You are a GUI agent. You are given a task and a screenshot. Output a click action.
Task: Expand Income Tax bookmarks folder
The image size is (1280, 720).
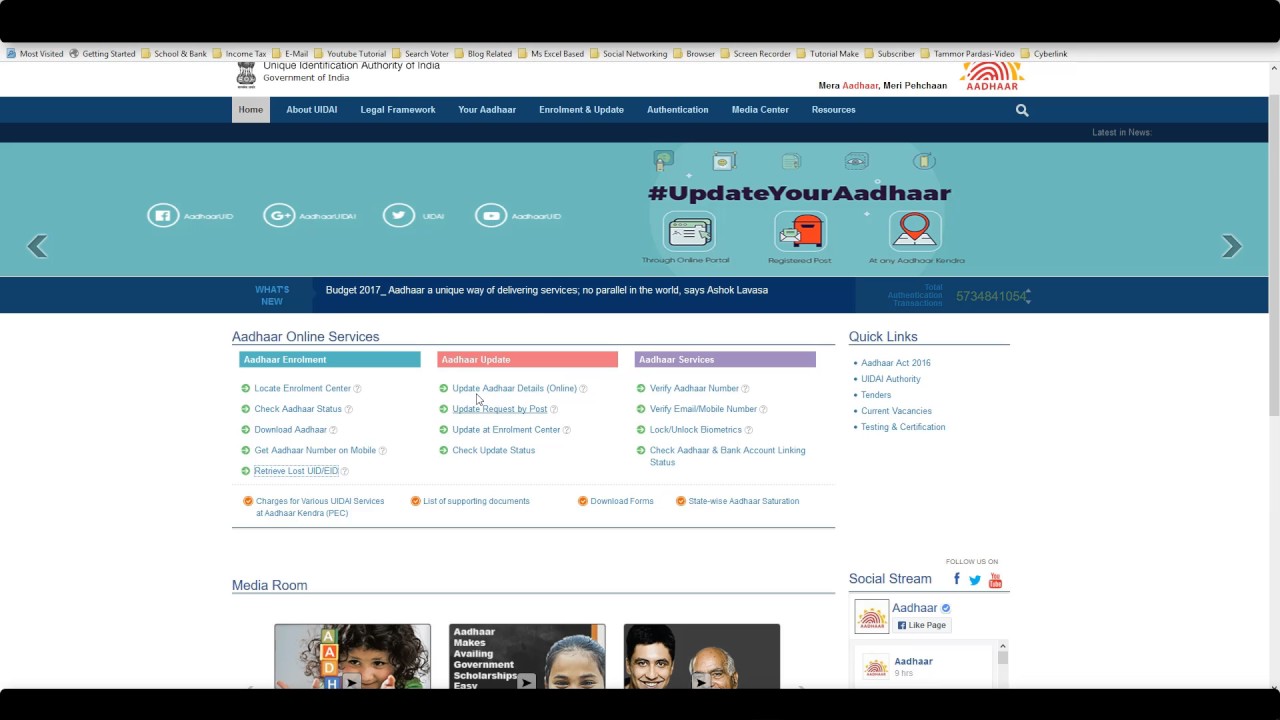coord(239,54)
